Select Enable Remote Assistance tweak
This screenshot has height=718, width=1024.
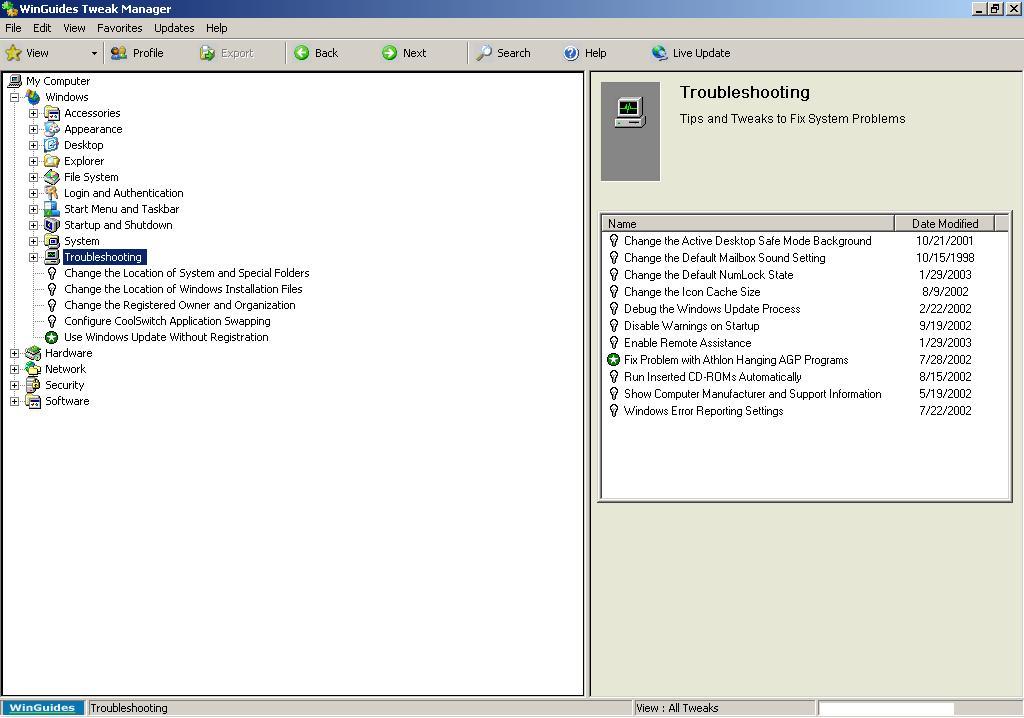(687, 343)
